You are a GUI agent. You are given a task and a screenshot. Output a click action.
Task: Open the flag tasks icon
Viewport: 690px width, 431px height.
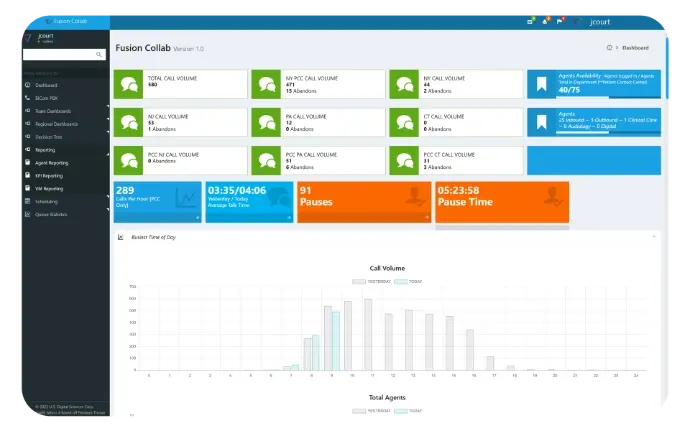pyautogui.click(x=560, y=21)
